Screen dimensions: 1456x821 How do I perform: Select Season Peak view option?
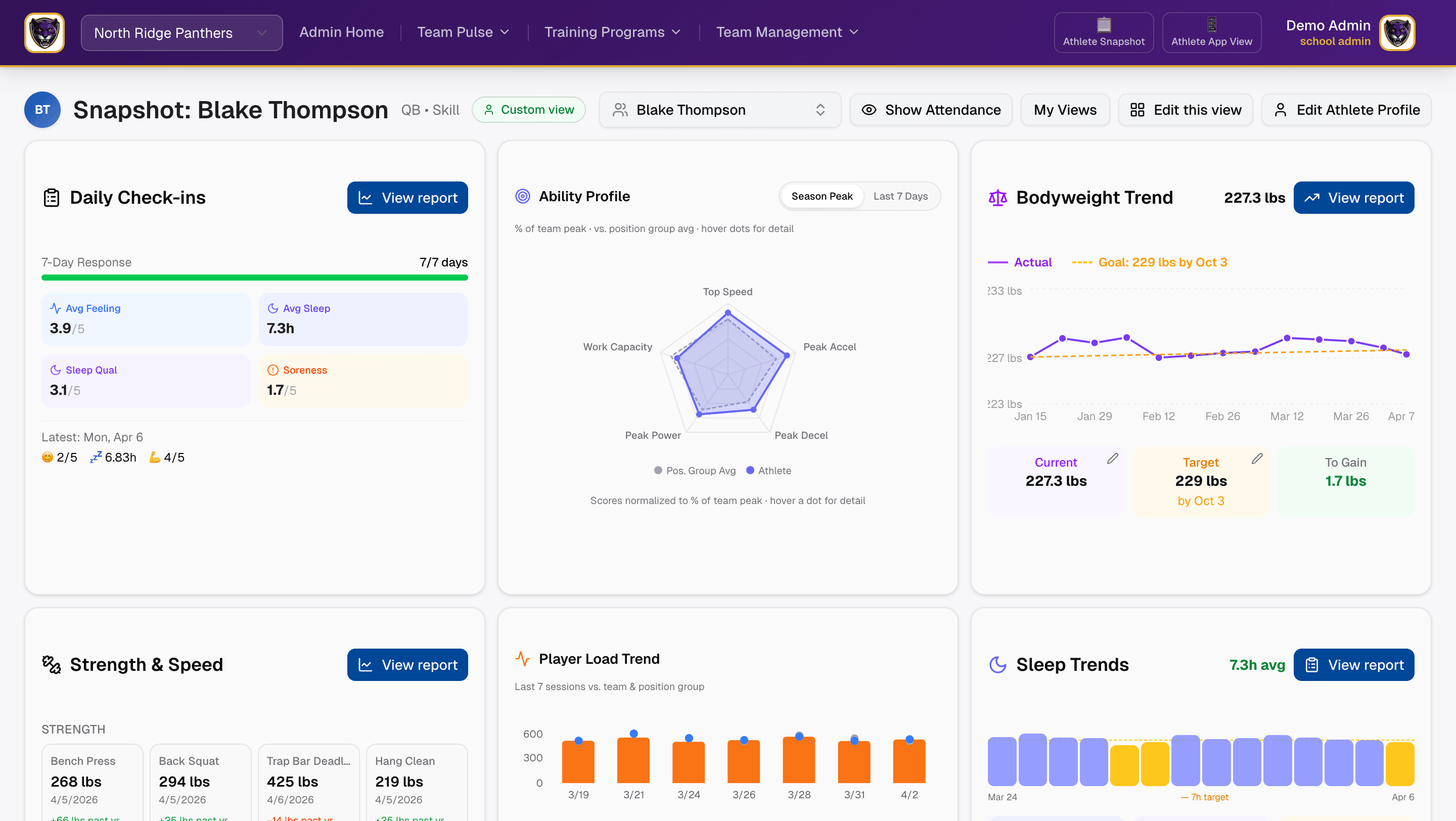821,196
